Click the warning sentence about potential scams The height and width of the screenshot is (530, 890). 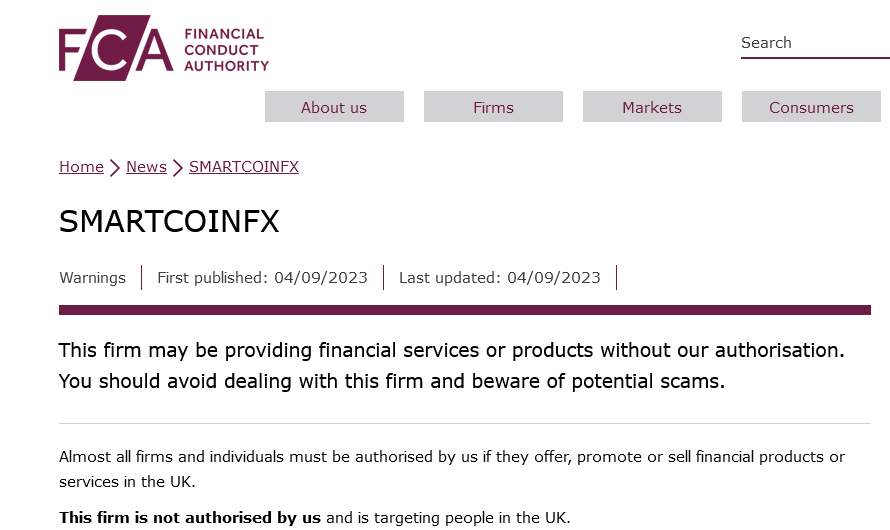point(392,381)
